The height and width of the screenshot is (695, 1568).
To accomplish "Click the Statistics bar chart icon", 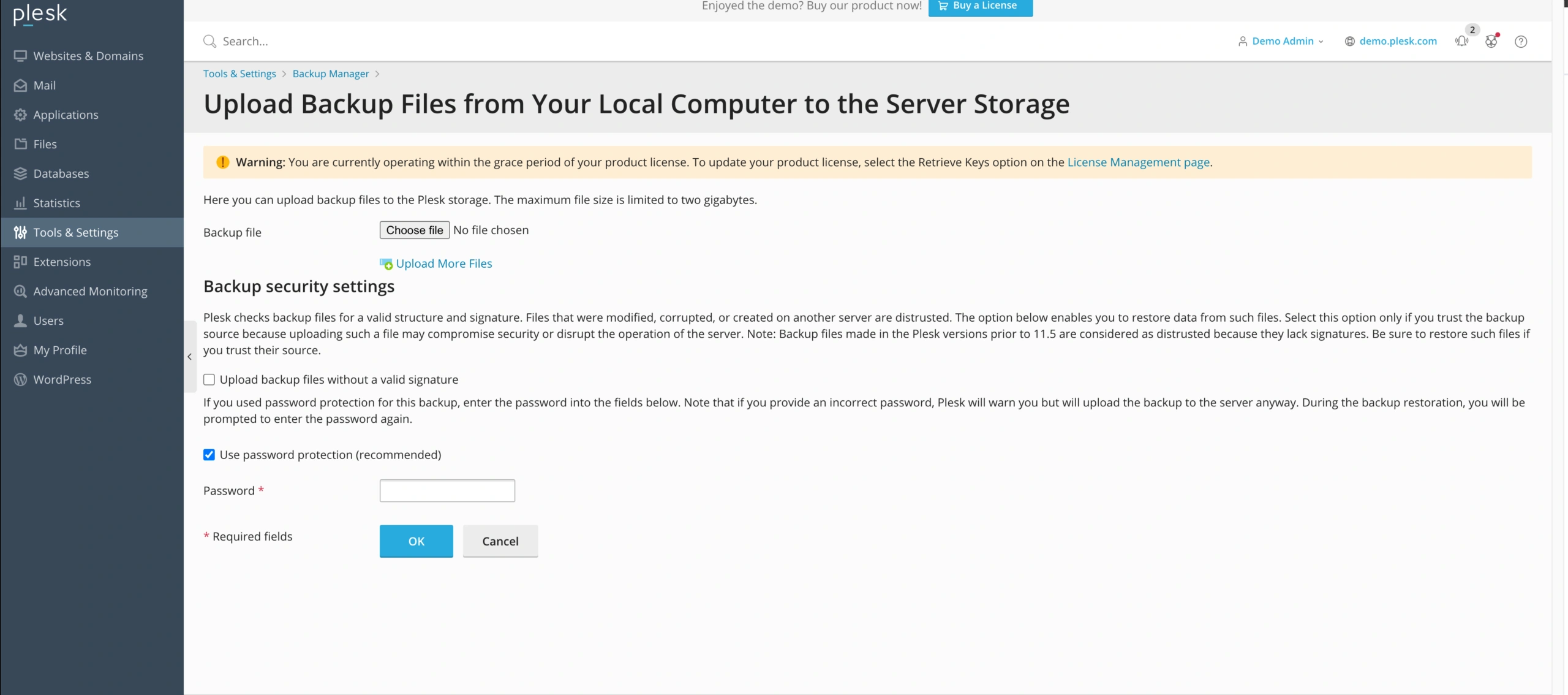I will [x=20, y=203].
